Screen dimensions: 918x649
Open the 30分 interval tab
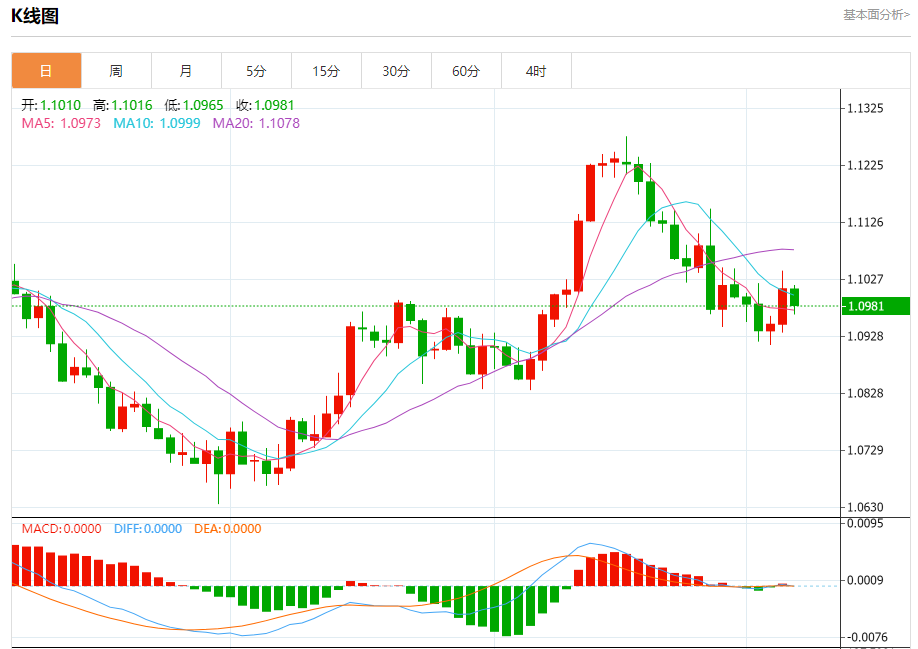396,71
